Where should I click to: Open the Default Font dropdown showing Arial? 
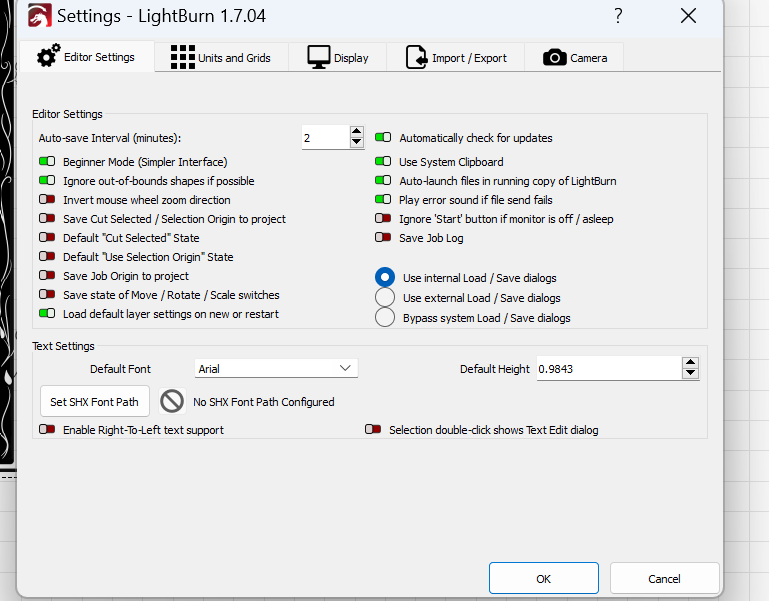(x=276, y=368)
